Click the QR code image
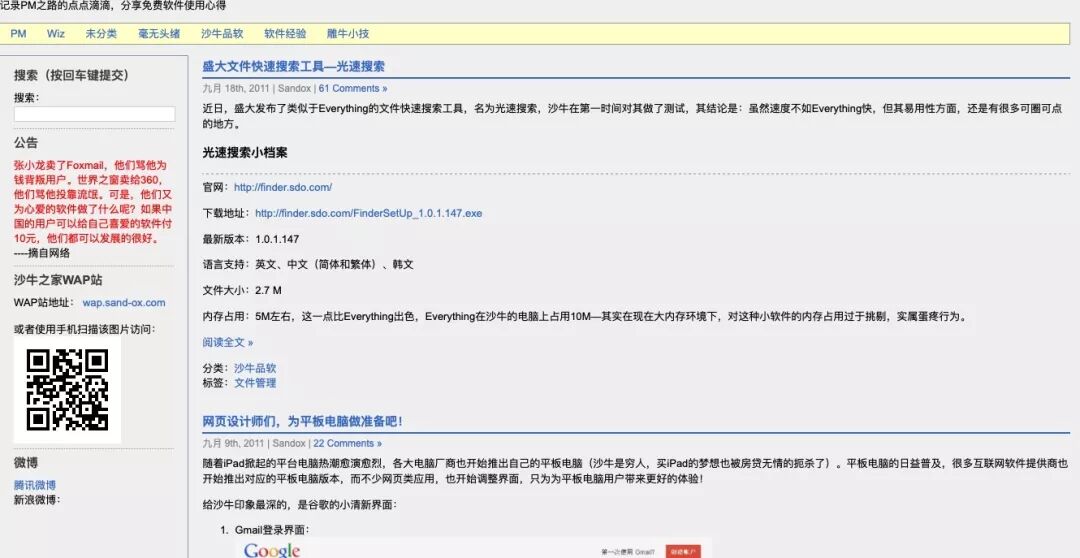This screenshot has width=1080, height=558. (68, 390)
